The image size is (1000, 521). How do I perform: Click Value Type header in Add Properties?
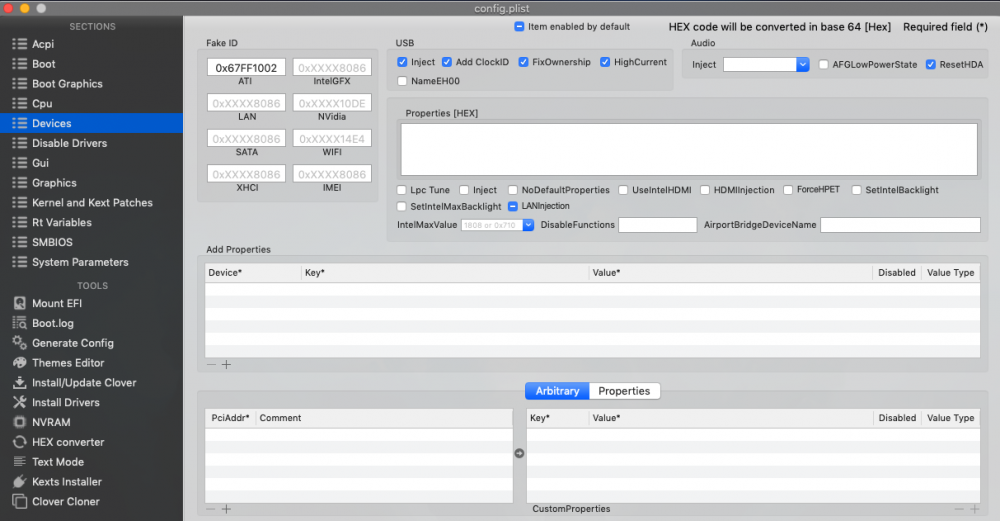point(950,272)
